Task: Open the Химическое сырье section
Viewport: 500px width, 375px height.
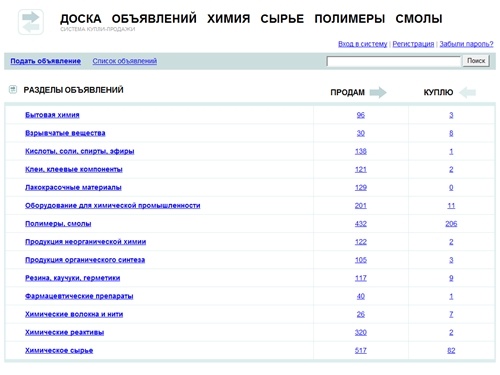Action: tap(59, 350)
